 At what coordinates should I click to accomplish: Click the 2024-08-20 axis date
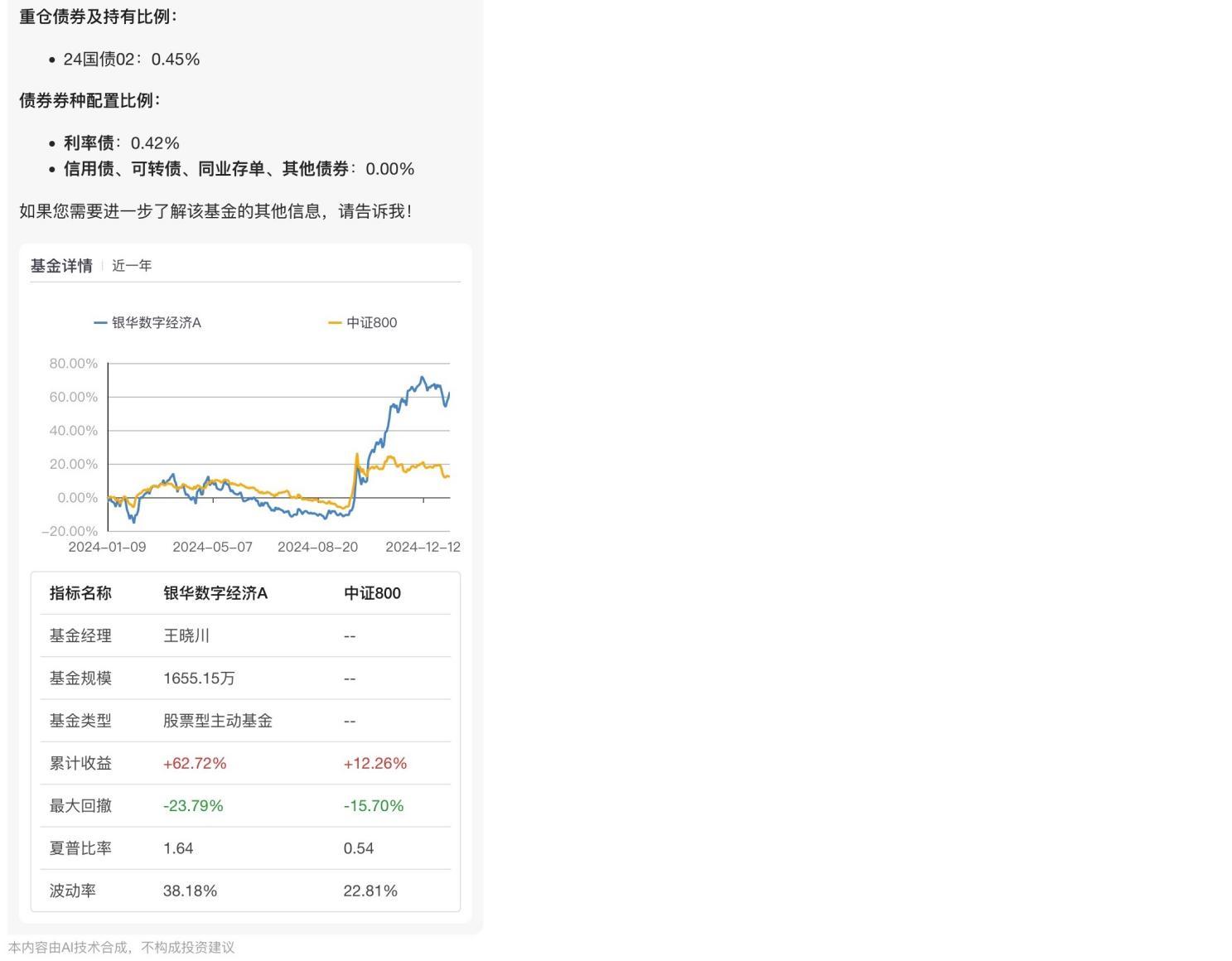(317, 547)
